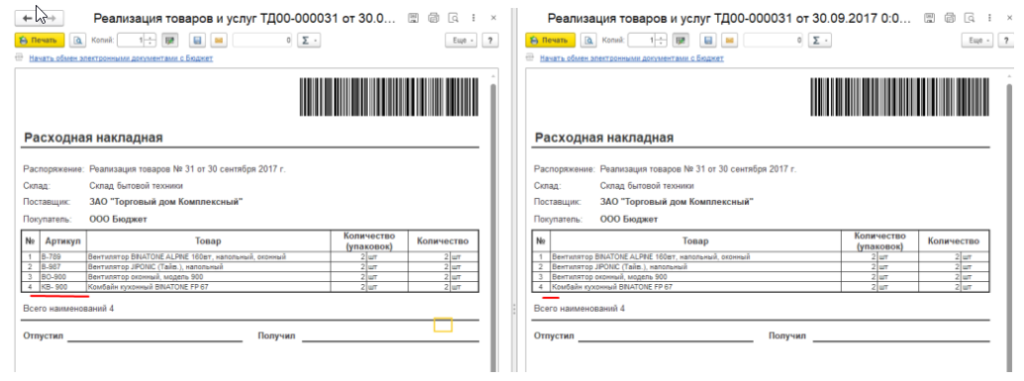The width and height of the screenshot is (1024, 381).
Task: Click the question mark help button in the right window
Action: [x=1005, y=41]
